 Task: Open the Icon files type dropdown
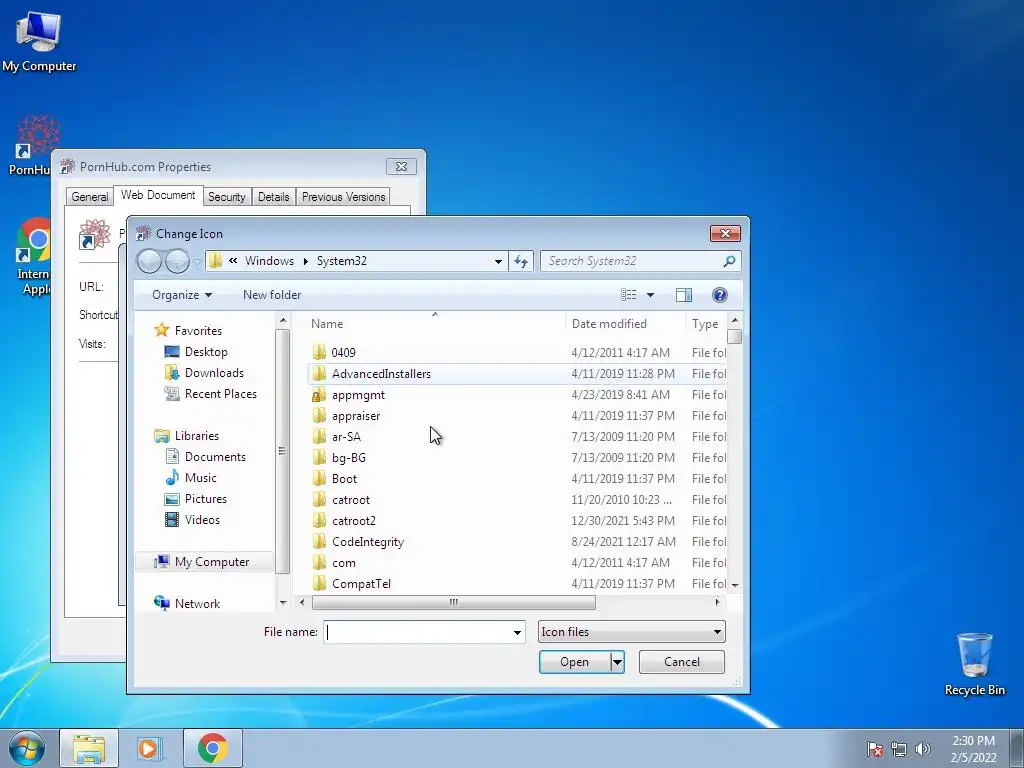pos(632,632)
